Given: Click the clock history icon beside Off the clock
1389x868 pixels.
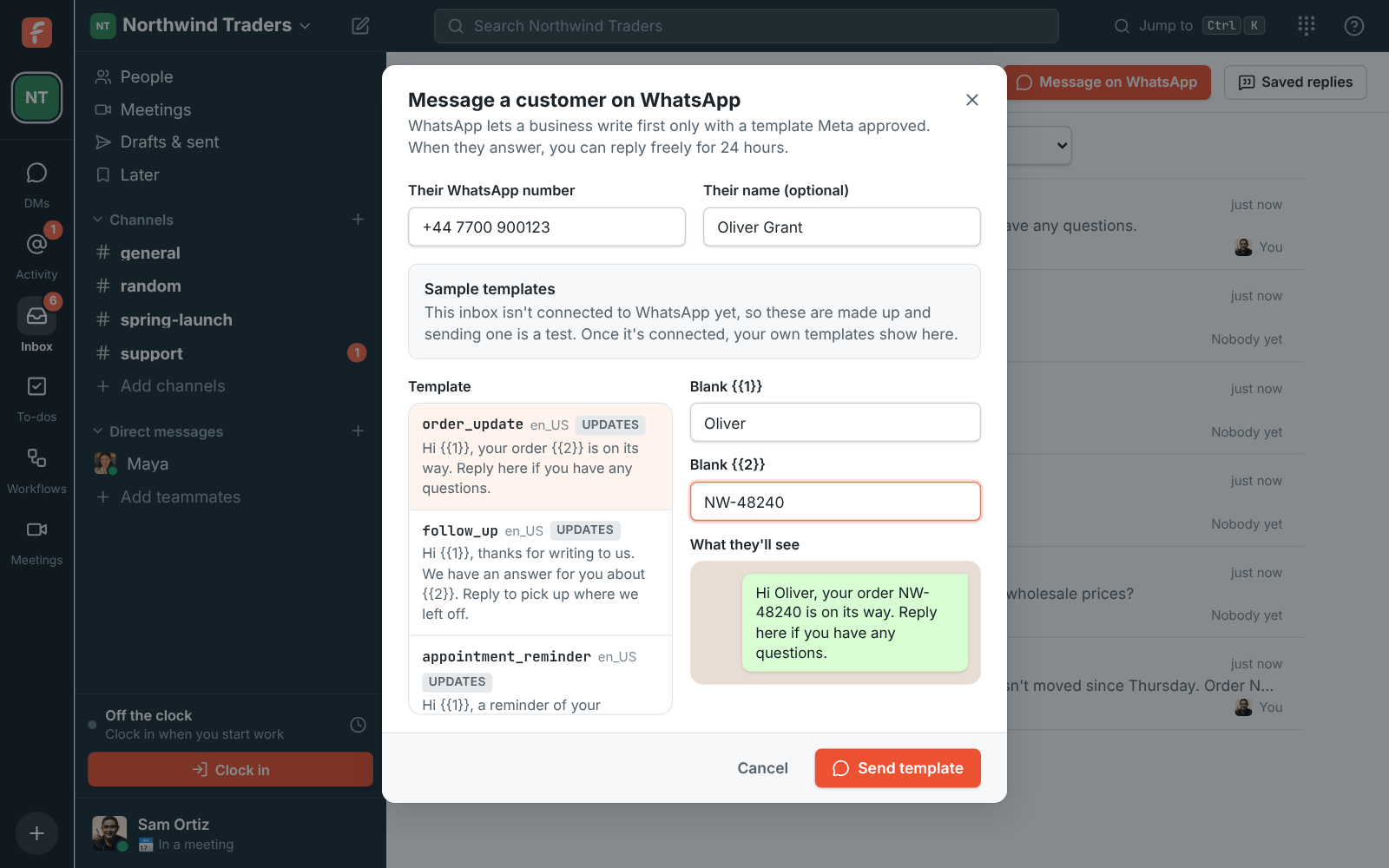Looking at the screenshot, I should (358, 725).
